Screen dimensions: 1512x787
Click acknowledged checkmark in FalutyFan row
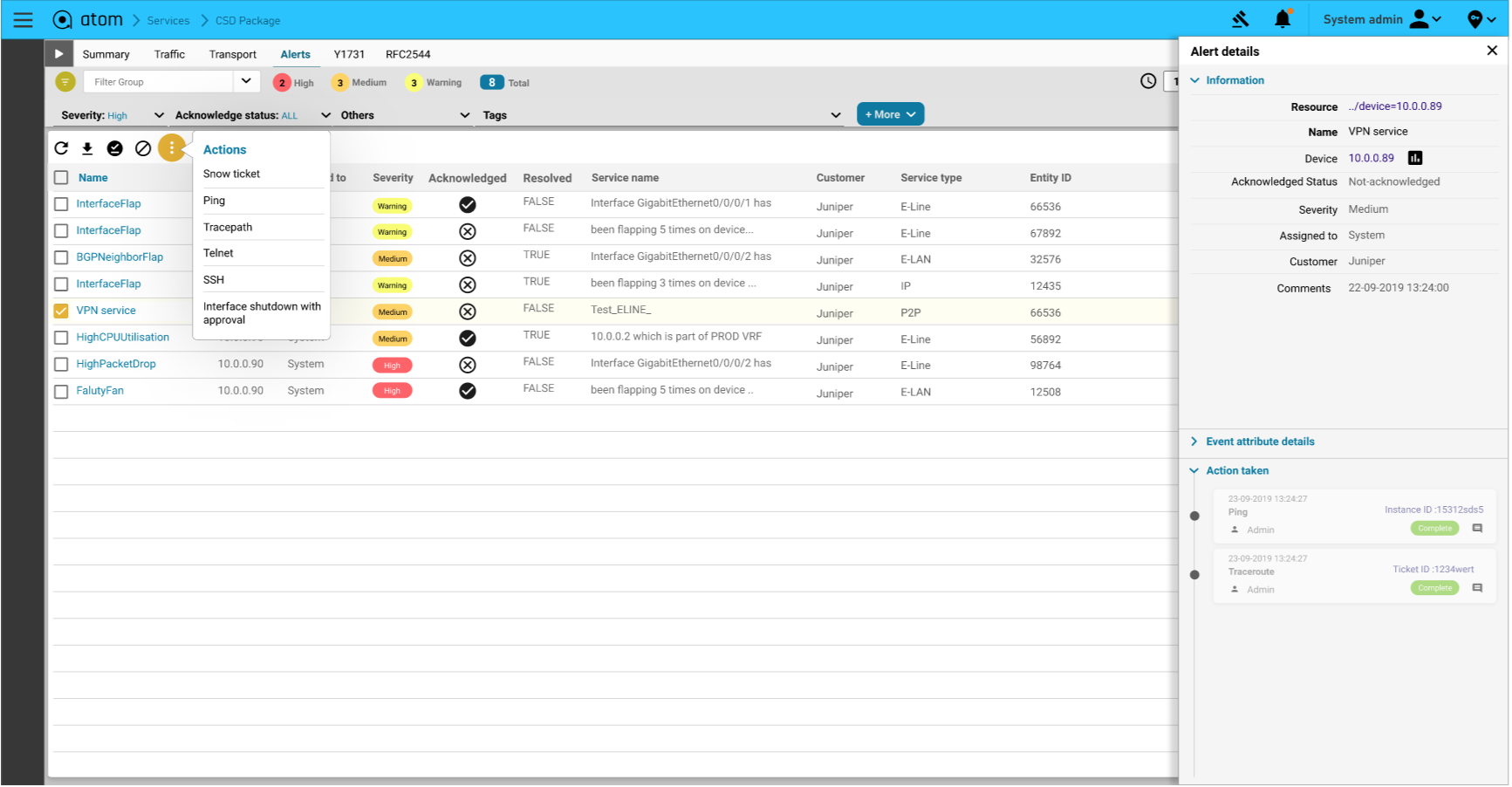pos(468,391)
